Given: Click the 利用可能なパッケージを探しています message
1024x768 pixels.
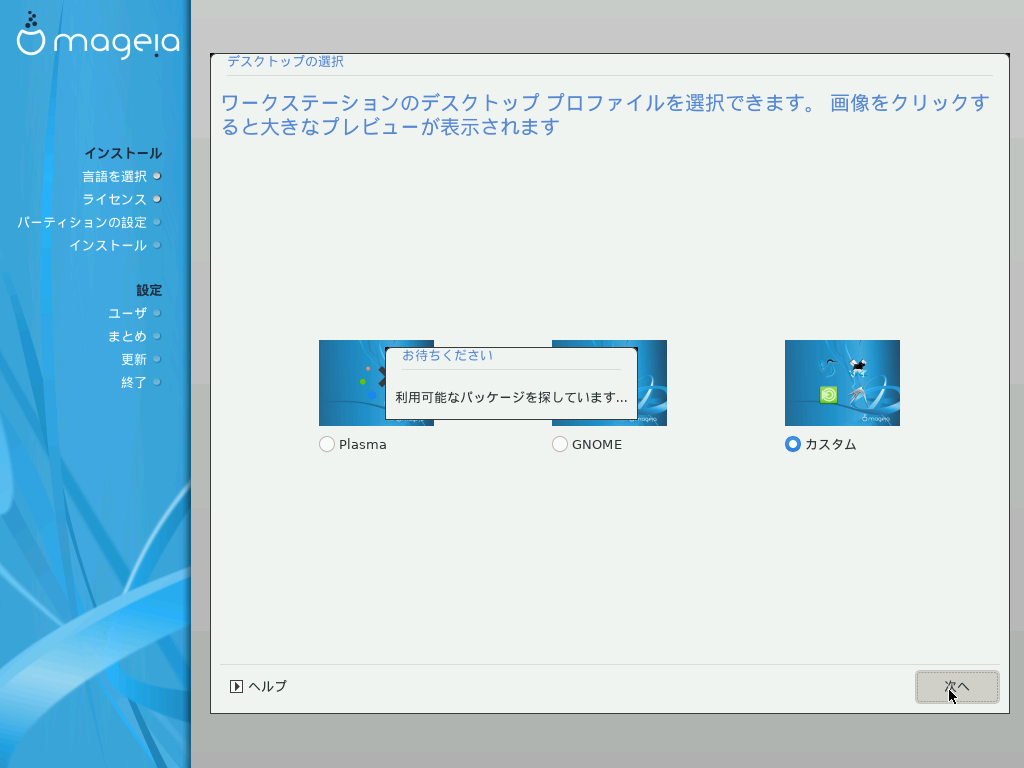Looking at the screenshot, I should pyautogui.click(x=511, y=397).
